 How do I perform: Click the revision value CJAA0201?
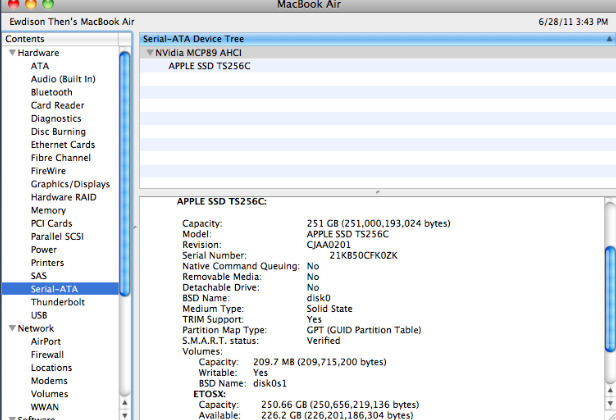328,245
